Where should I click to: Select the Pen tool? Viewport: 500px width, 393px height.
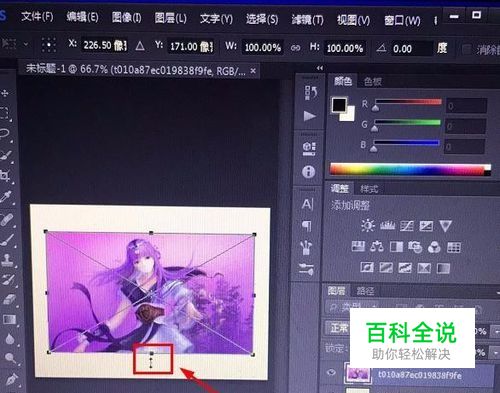click(12, 379)
